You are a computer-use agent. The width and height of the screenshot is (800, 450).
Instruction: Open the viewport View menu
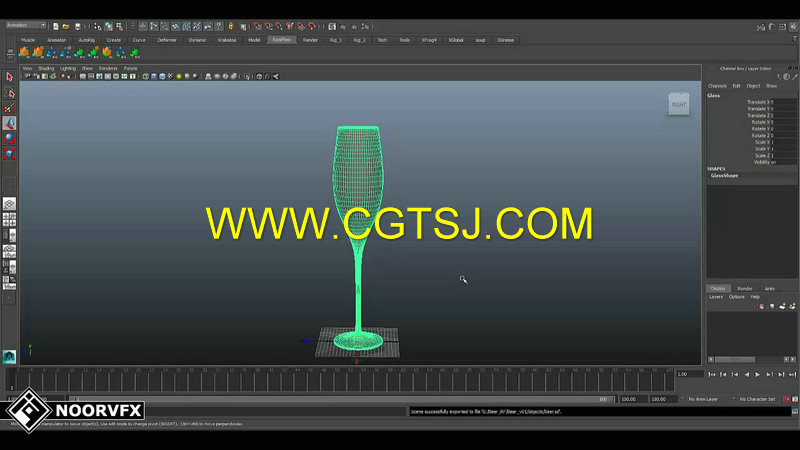pyautogui.click(x=27, y=68)
